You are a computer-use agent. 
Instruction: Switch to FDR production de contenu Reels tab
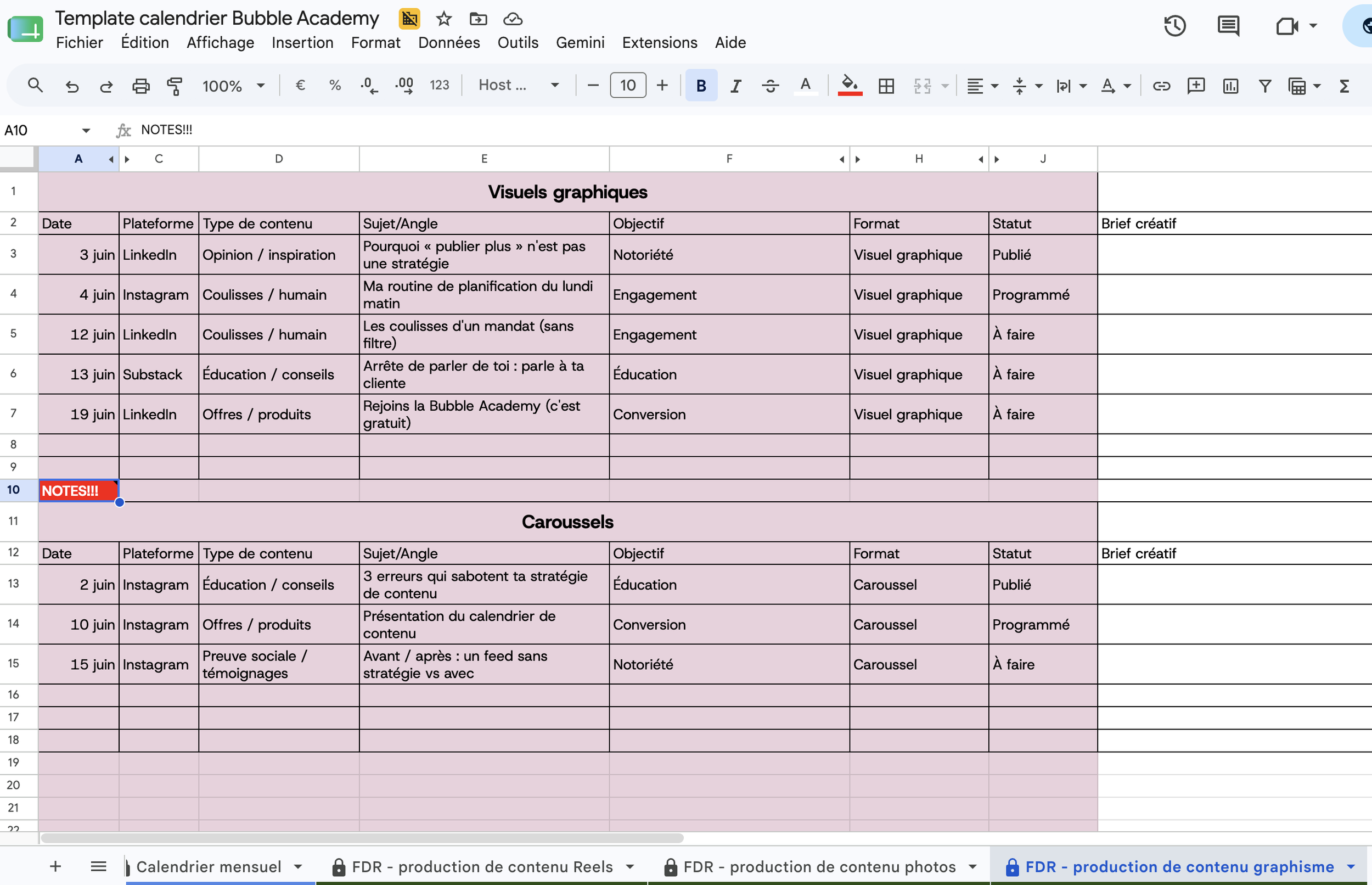click(x=482, y=867)
